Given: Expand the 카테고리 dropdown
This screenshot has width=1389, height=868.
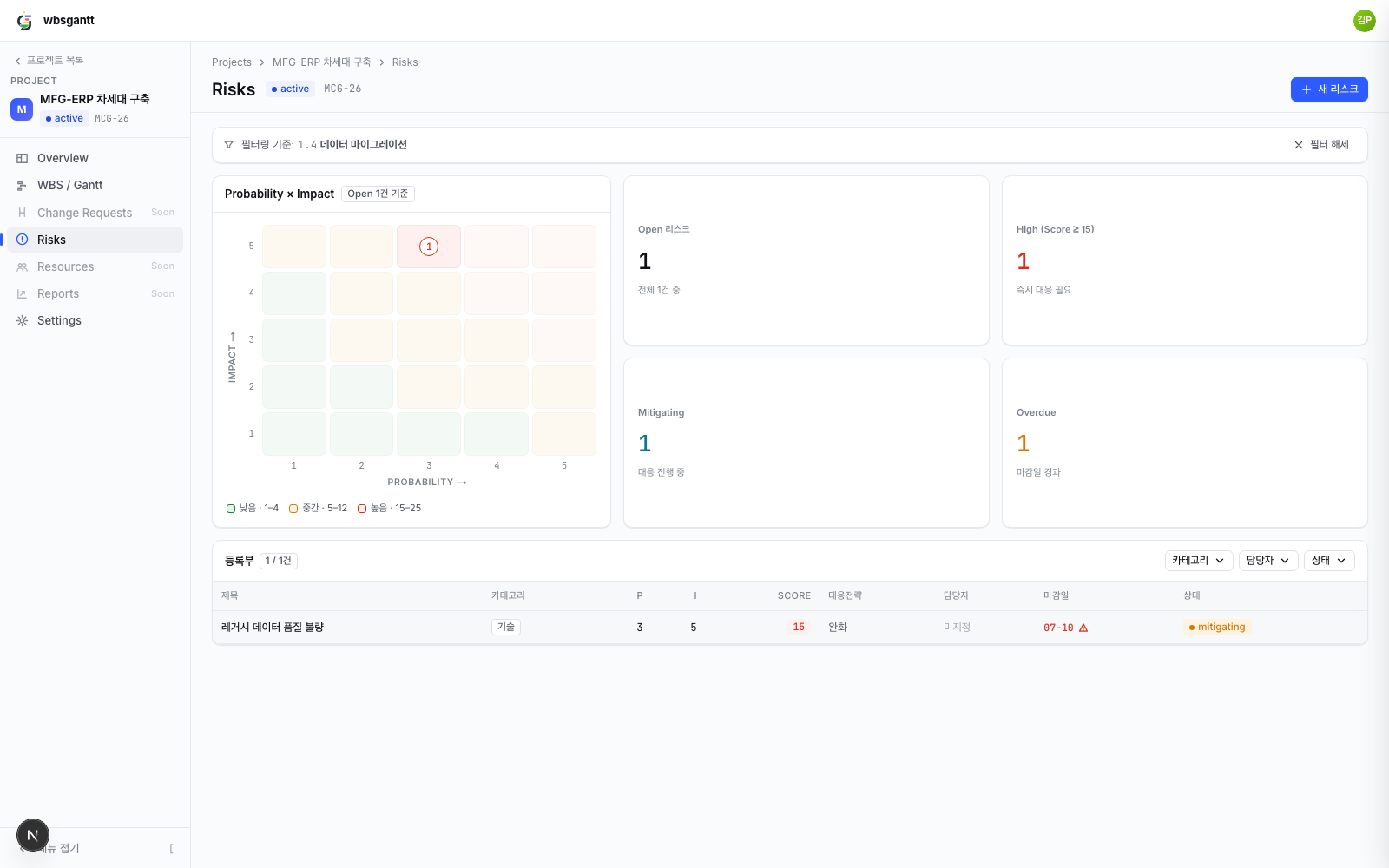Looking at the screenshot, I should pos(1198,561).
